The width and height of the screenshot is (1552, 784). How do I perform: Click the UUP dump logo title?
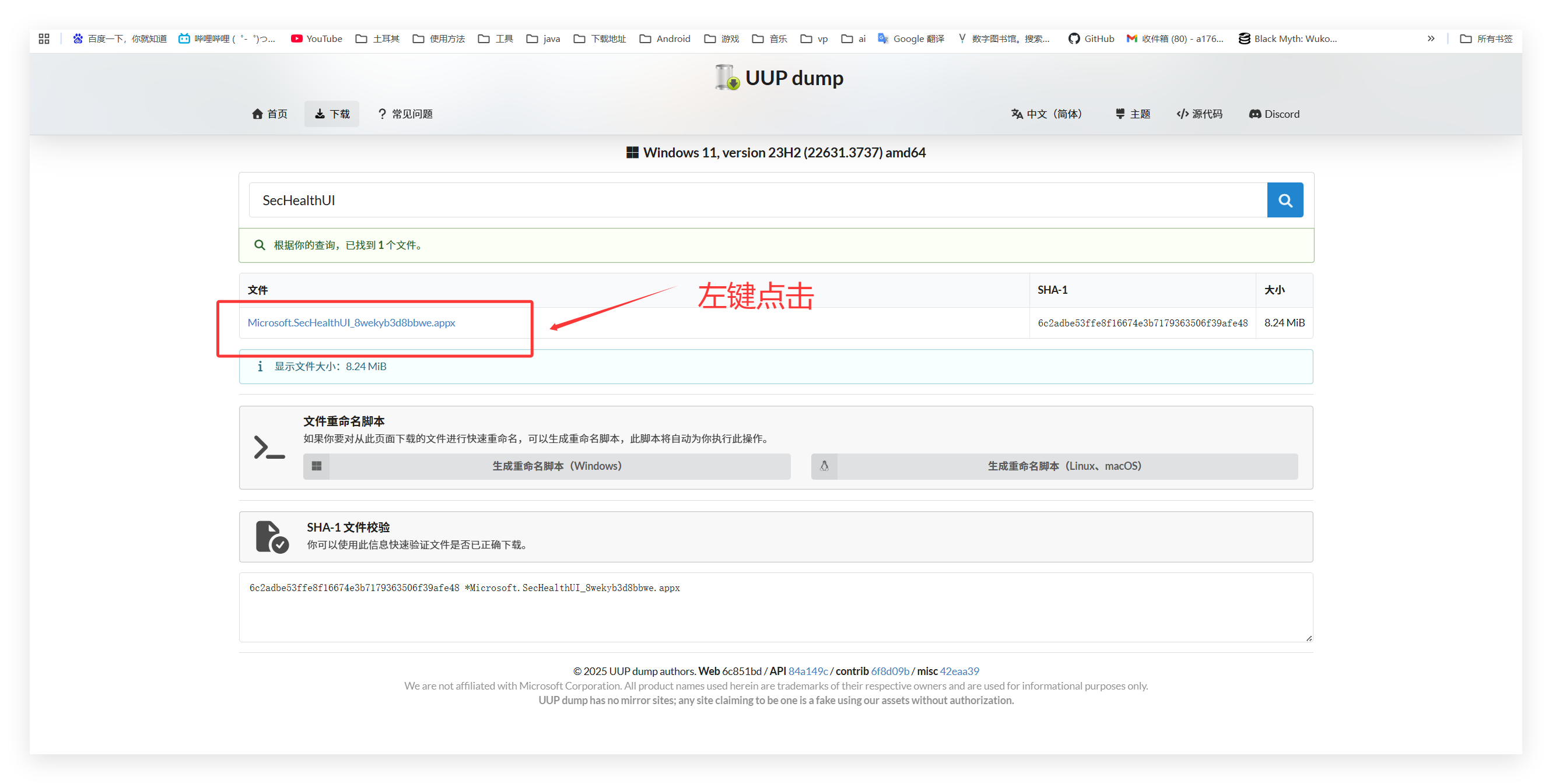pyautogui.click(x=779, y=78)
